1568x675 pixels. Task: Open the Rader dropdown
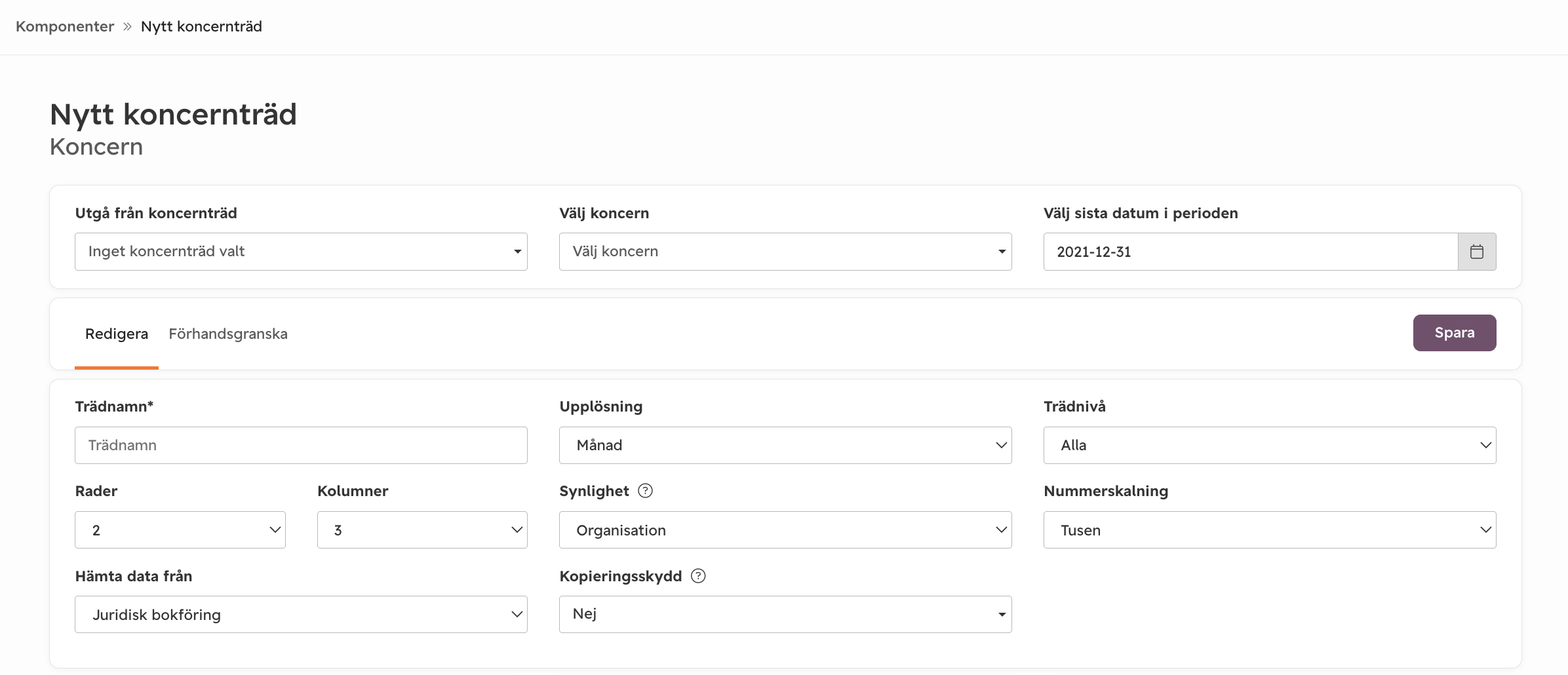click(180, 530)
